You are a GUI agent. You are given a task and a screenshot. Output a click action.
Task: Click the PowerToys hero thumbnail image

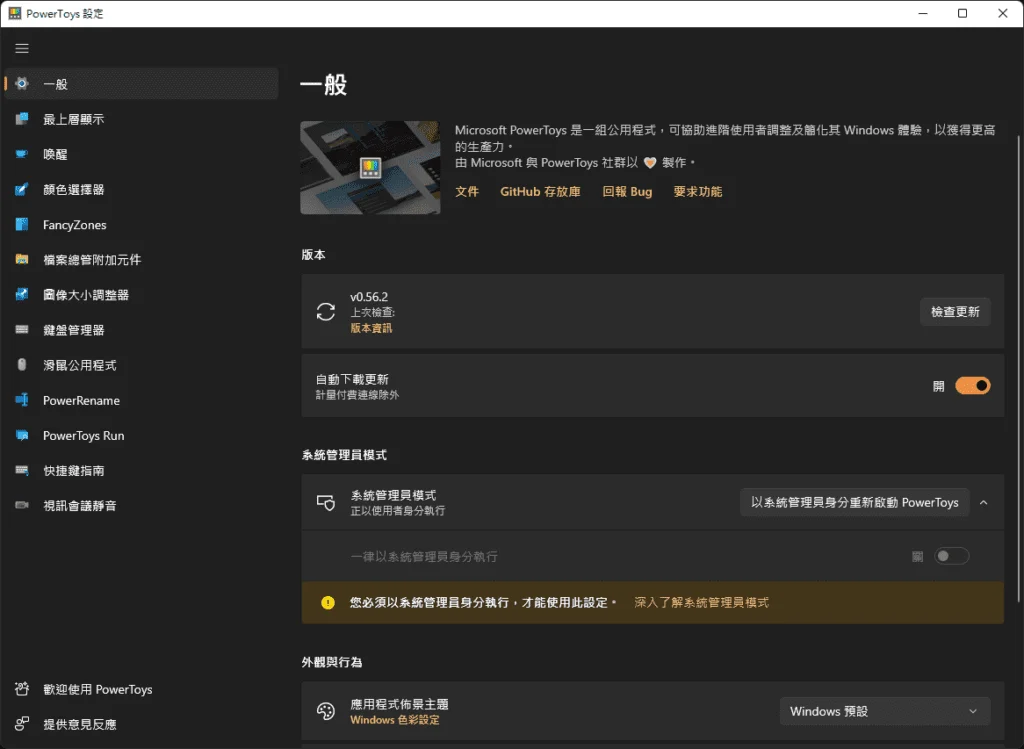coord(370,167)
